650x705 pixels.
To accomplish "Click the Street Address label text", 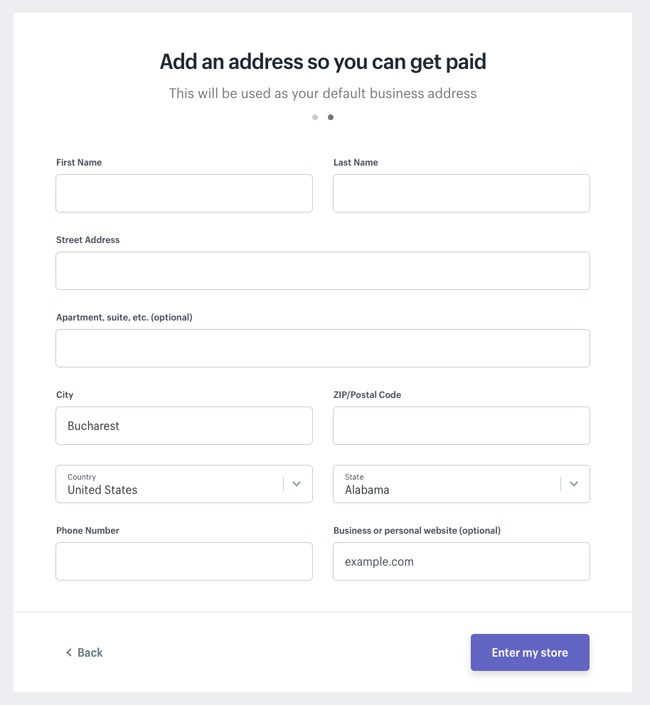I will point(88,240).
